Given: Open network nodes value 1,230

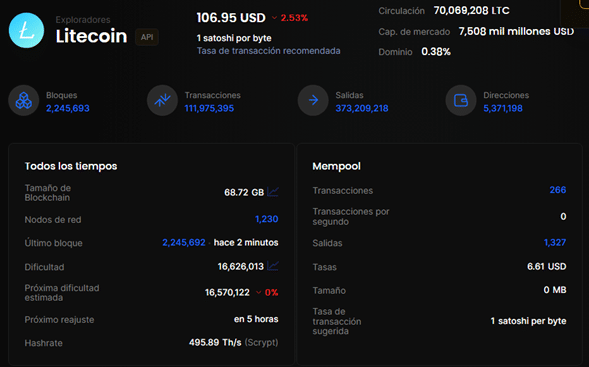Looking at the screenshot, I should (x=267, y=219).
